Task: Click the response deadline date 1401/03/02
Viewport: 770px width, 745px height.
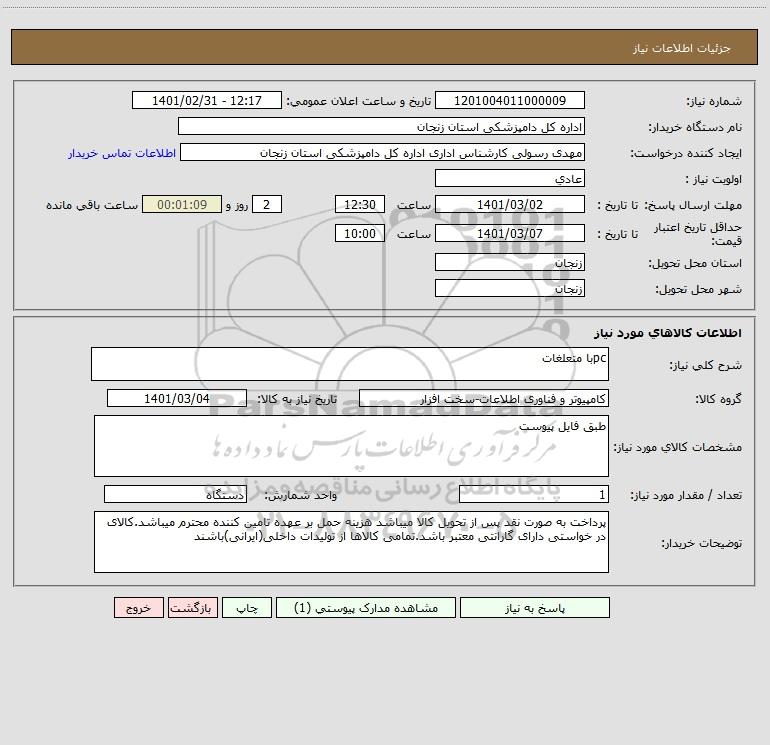Action: click(510, 204)
